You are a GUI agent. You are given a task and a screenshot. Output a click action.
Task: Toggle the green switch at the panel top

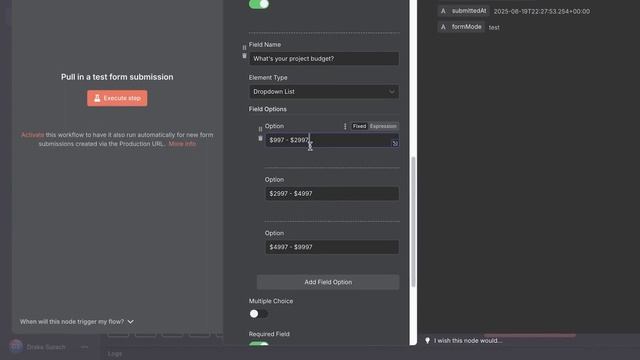point(259,4)
